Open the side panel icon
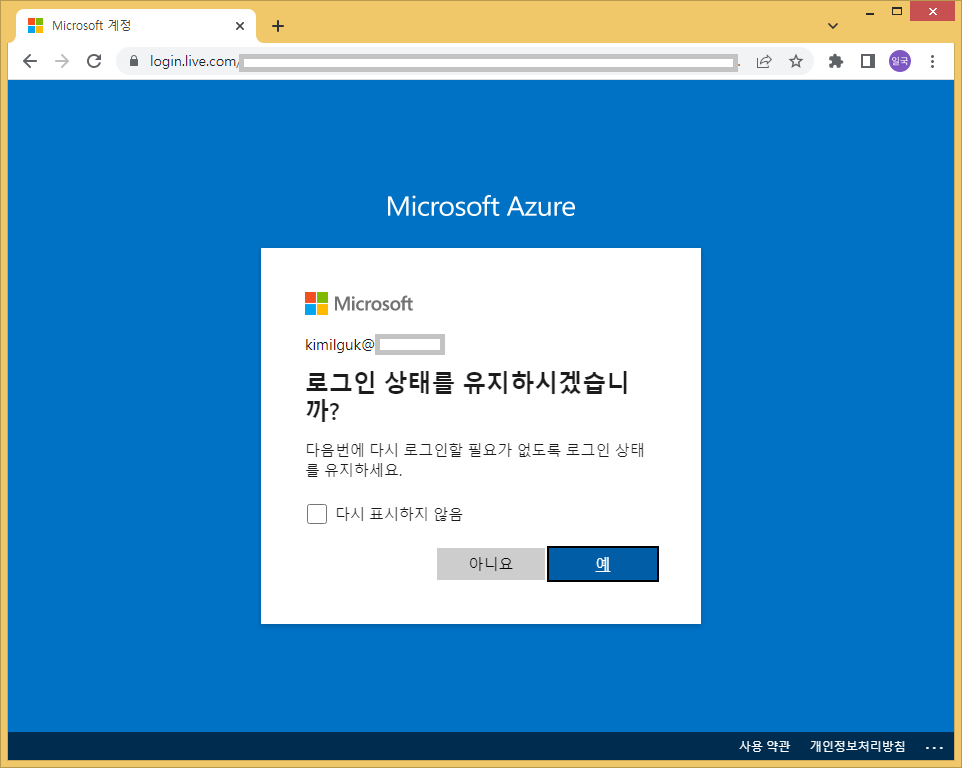 point(868,61)
